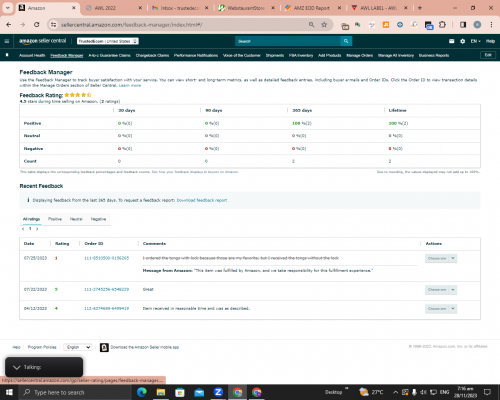This screenshot has height=400, width=500.
Task: Open the notifications icon in the system tray
Action: (487, 392)
